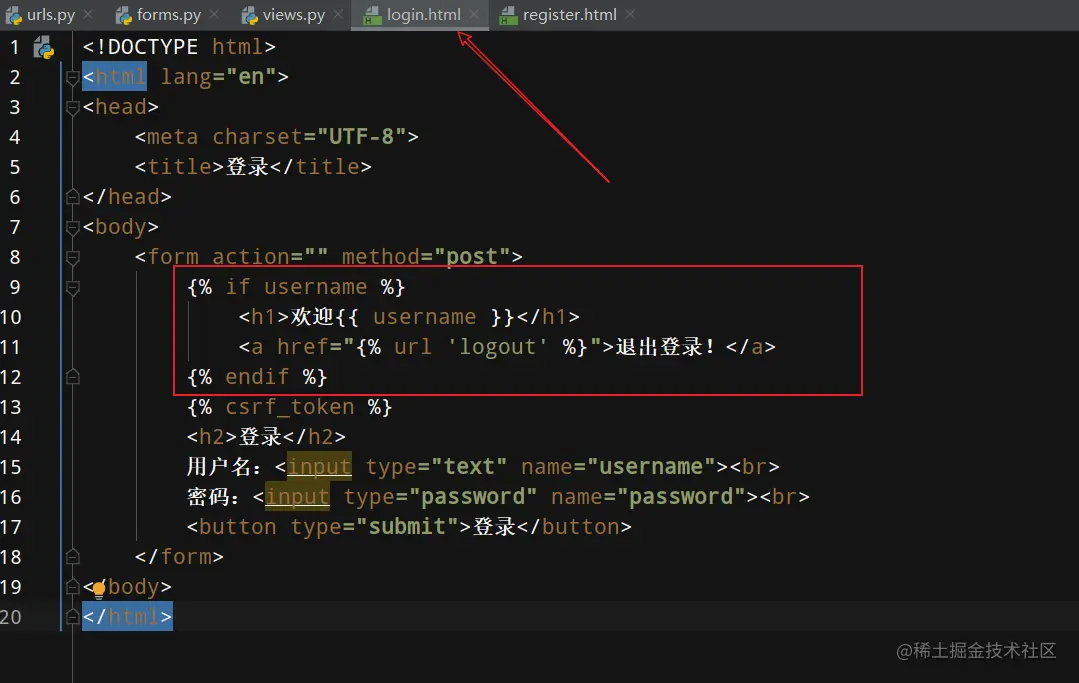Screen dimensions: 1079x683
Task: Click the method="post" attribute
Action: tap(426, 257)
